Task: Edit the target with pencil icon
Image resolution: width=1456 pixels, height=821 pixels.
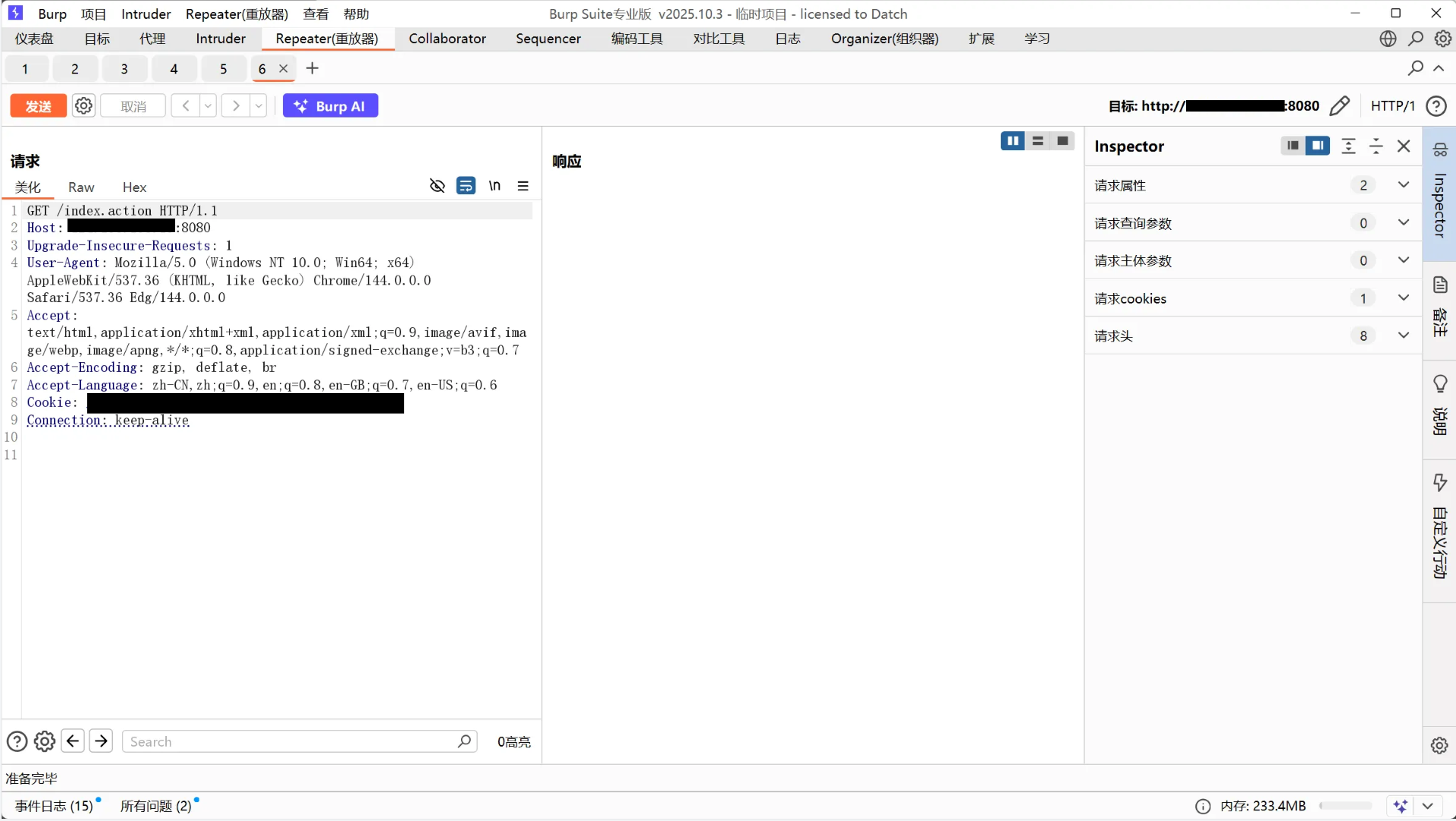Action: point(1340,105)
